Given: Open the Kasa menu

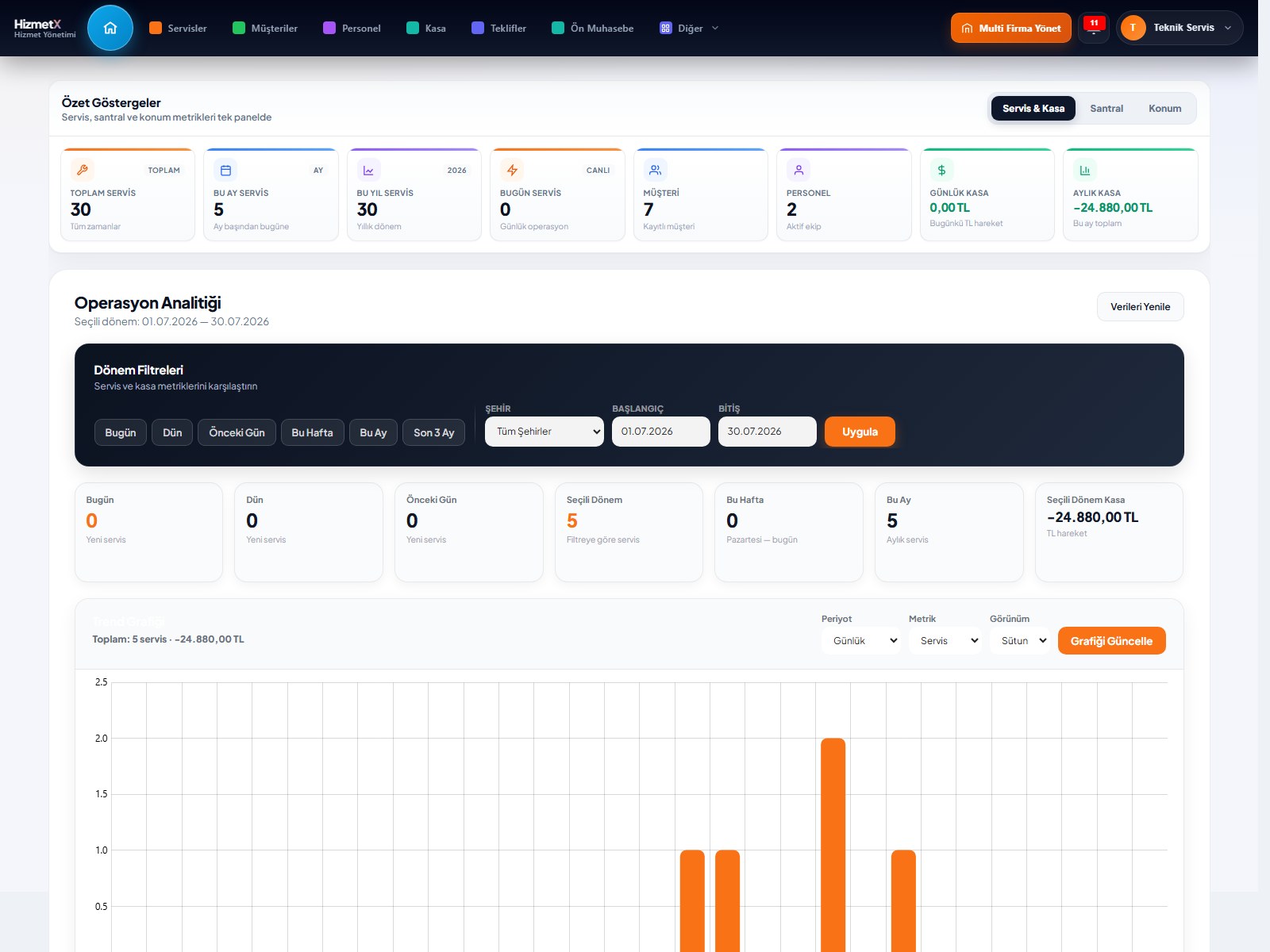Looking at the screenshot, I should click(x=425, y=28).
